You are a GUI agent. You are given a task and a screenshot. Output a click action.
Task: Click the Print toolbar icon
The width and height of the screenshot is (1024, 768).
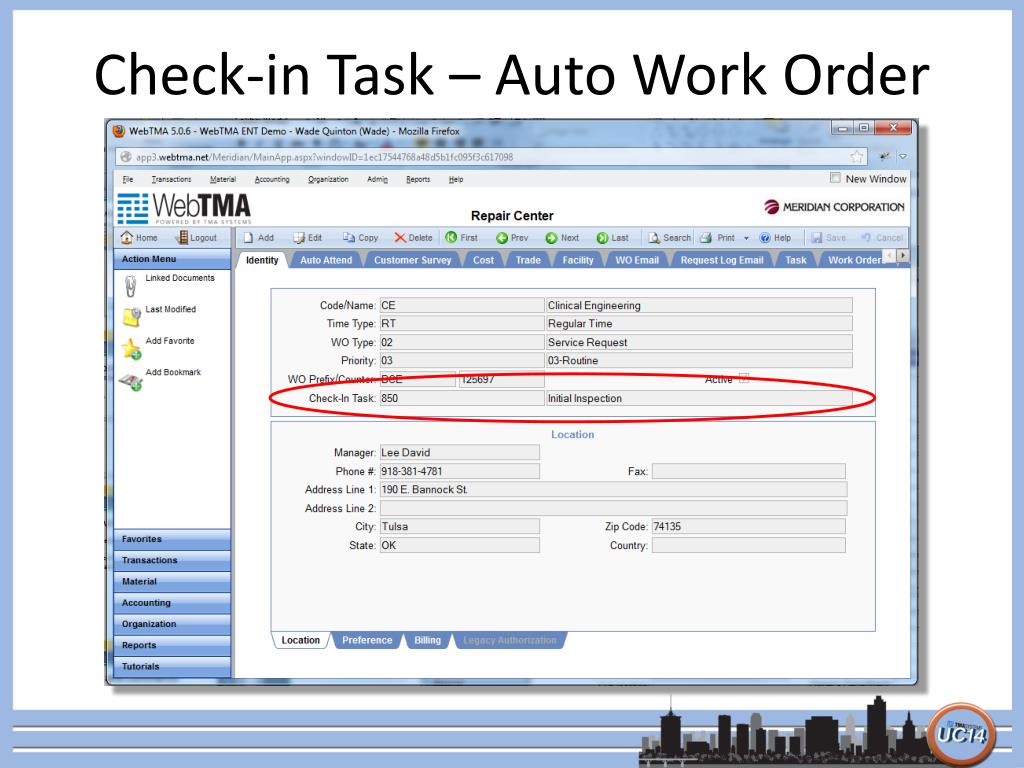point(706,238)
